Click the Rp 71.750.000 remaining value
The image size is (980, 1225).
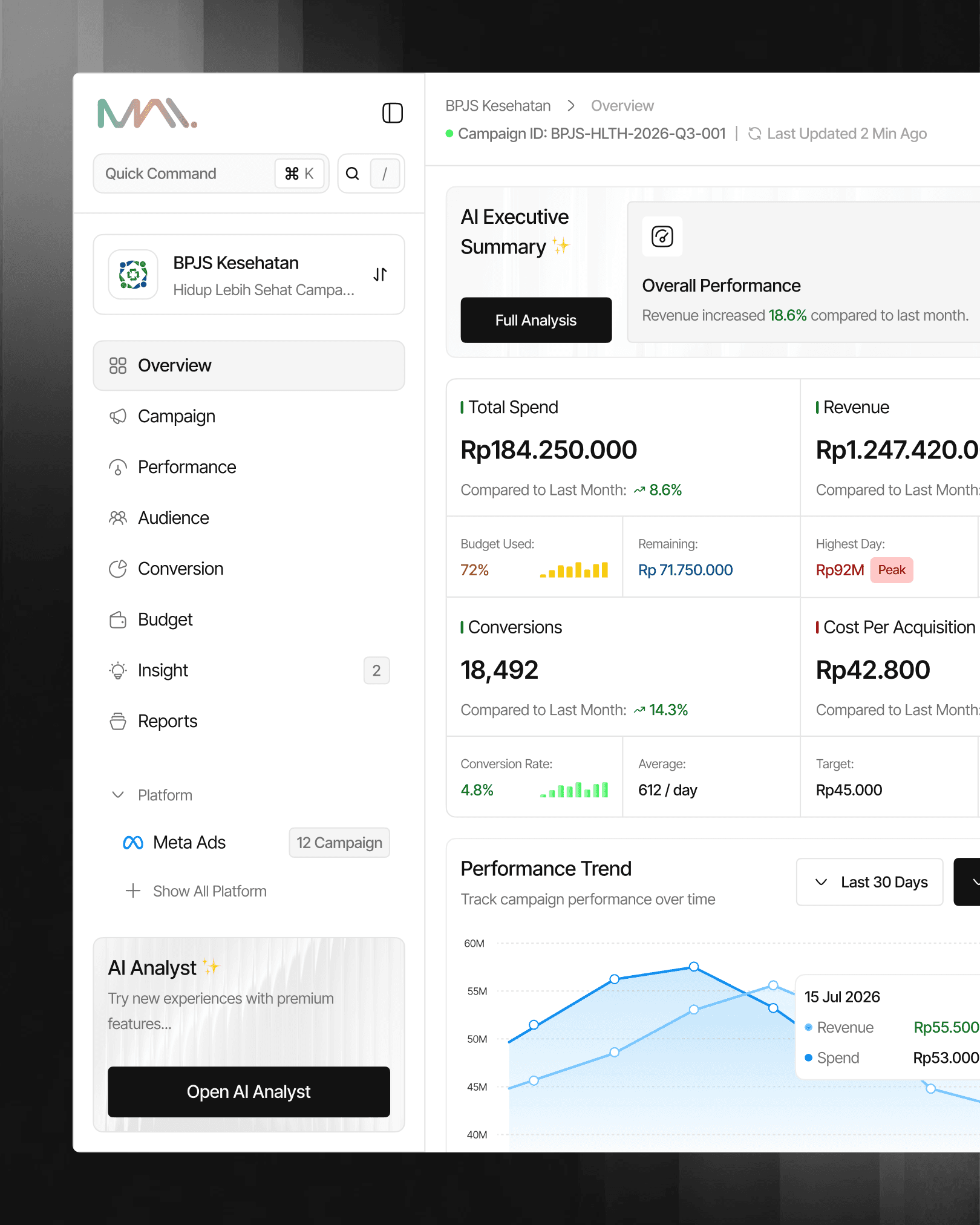click(x=685, y=570)
